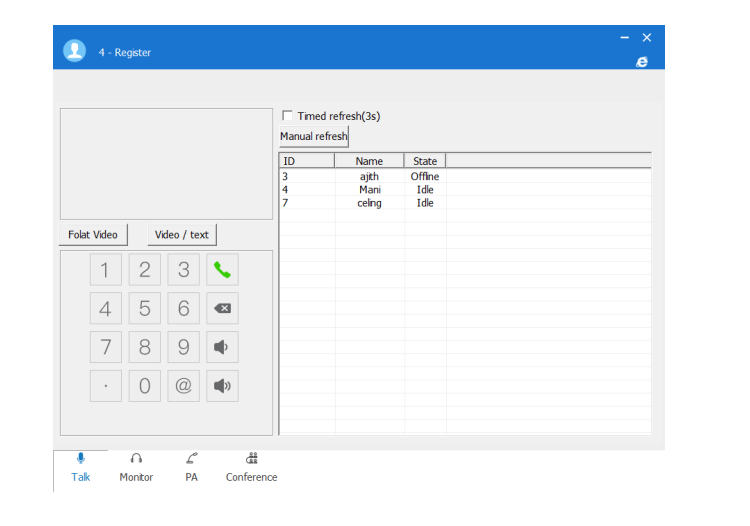Viewport: 750px width, 526px height.
Task: Select the Talk tab
Action: pos(81,467)
